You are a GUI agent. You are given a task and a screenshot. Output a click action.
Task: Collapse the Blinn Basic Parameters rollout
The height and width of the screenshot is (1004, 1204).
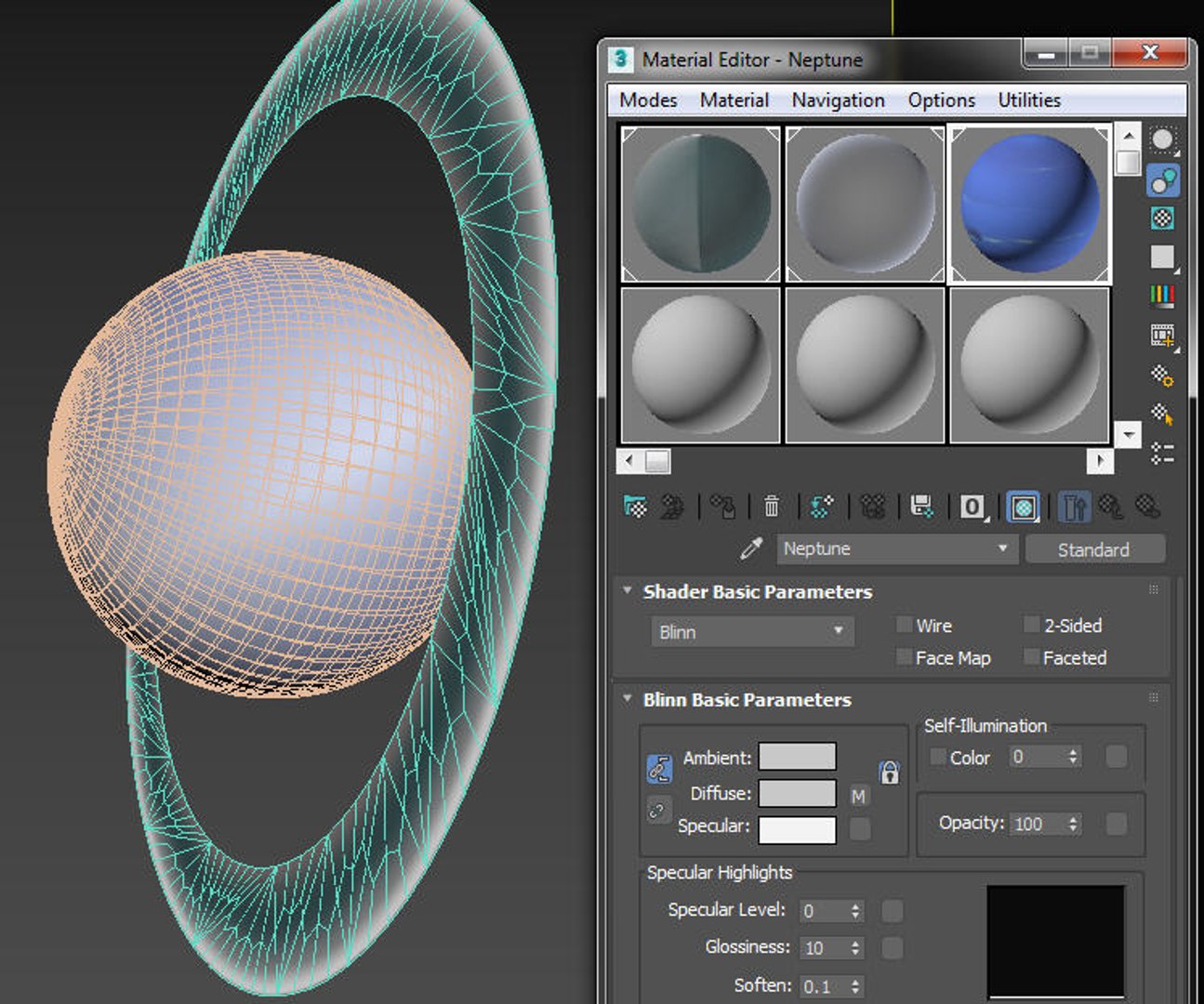[627, 699]
